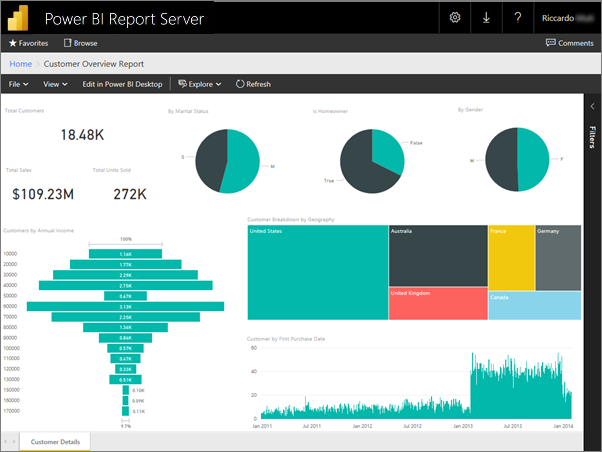Screen dimensions: 602x452
Task: Click the Power BI logo
Action: [20, 18]
